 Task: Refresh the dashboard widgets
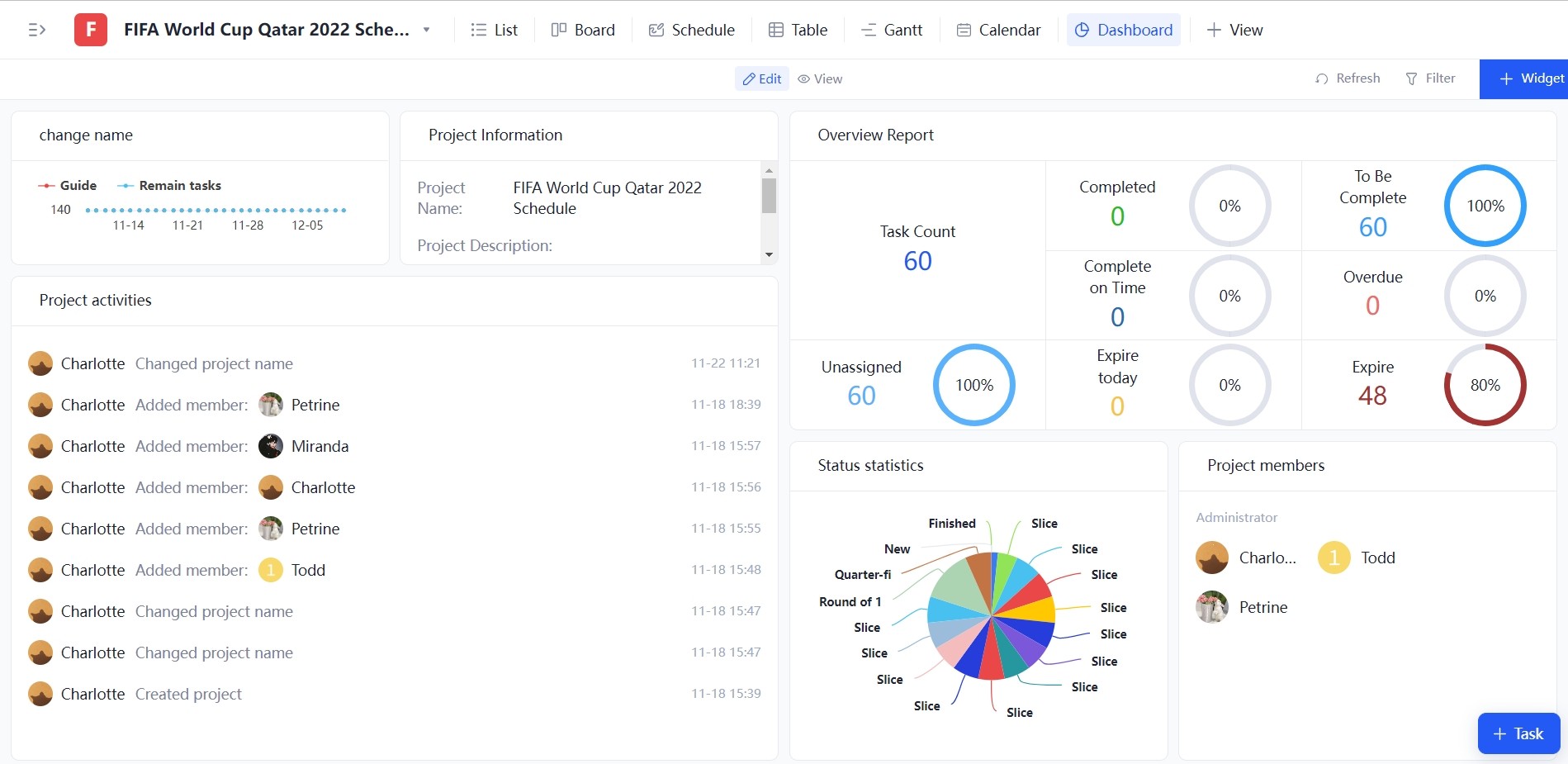(1347, 78)
